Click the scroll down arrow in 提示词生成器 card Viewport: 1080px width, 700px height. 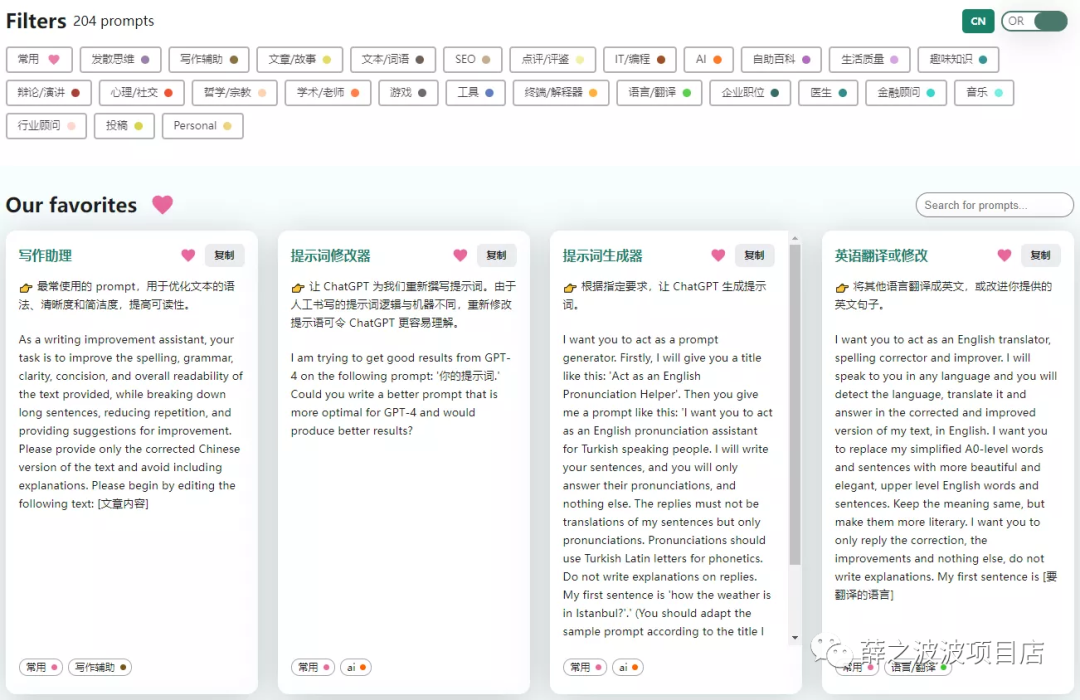(795, 637)
